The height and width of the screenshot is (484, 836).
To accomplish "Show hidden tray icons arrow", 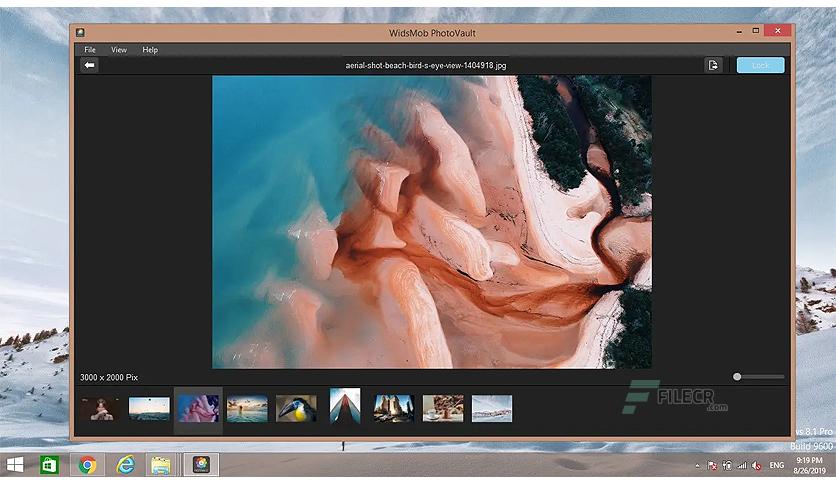I will pos(697,466).
